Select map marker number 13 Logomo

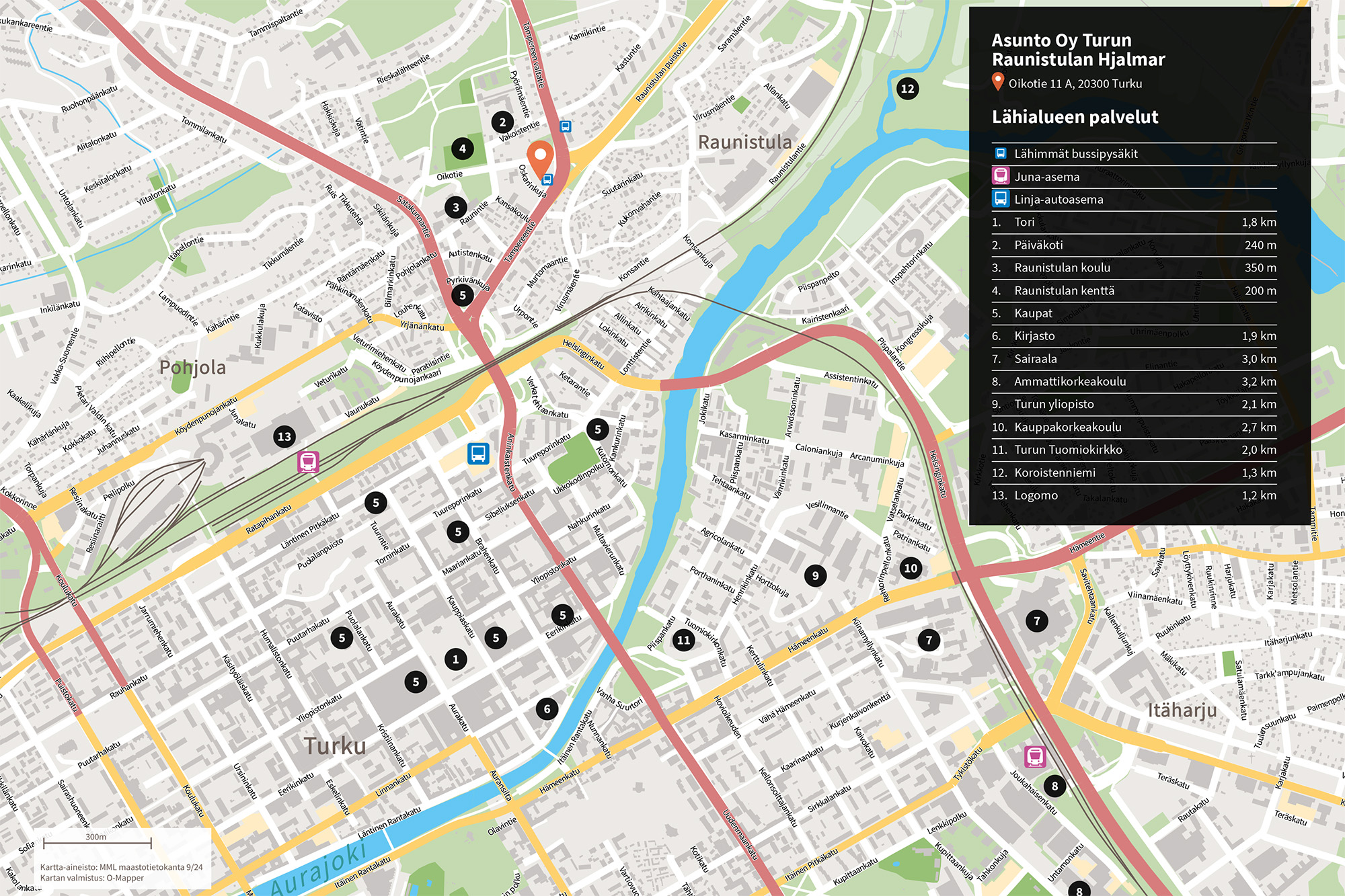click(284, 437)
